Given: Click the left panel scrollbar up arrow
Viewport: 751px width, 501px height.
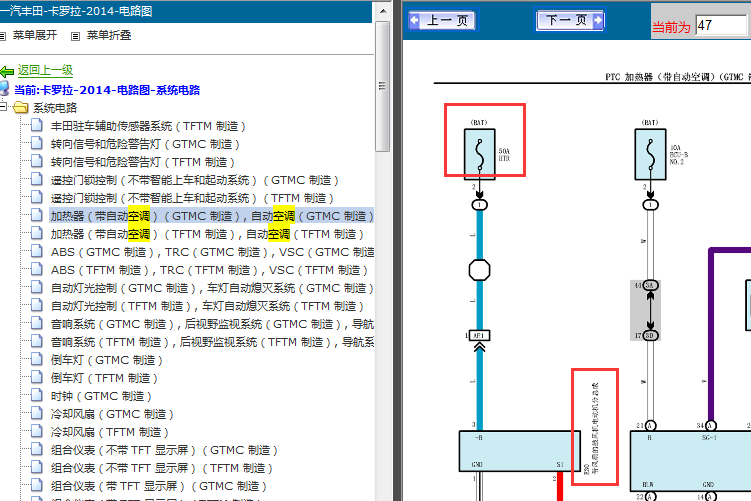Looking at the screenshot, I should click(x=382, y=11).
